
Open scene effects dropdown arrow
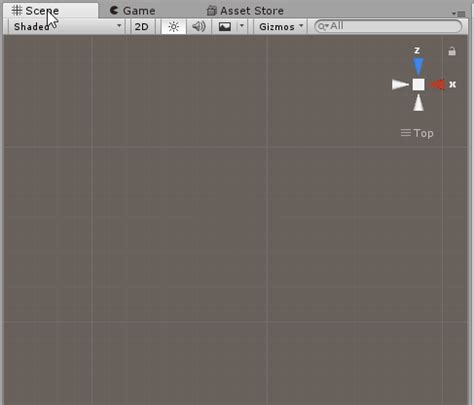pyautogui.click(x=242, y=26)
